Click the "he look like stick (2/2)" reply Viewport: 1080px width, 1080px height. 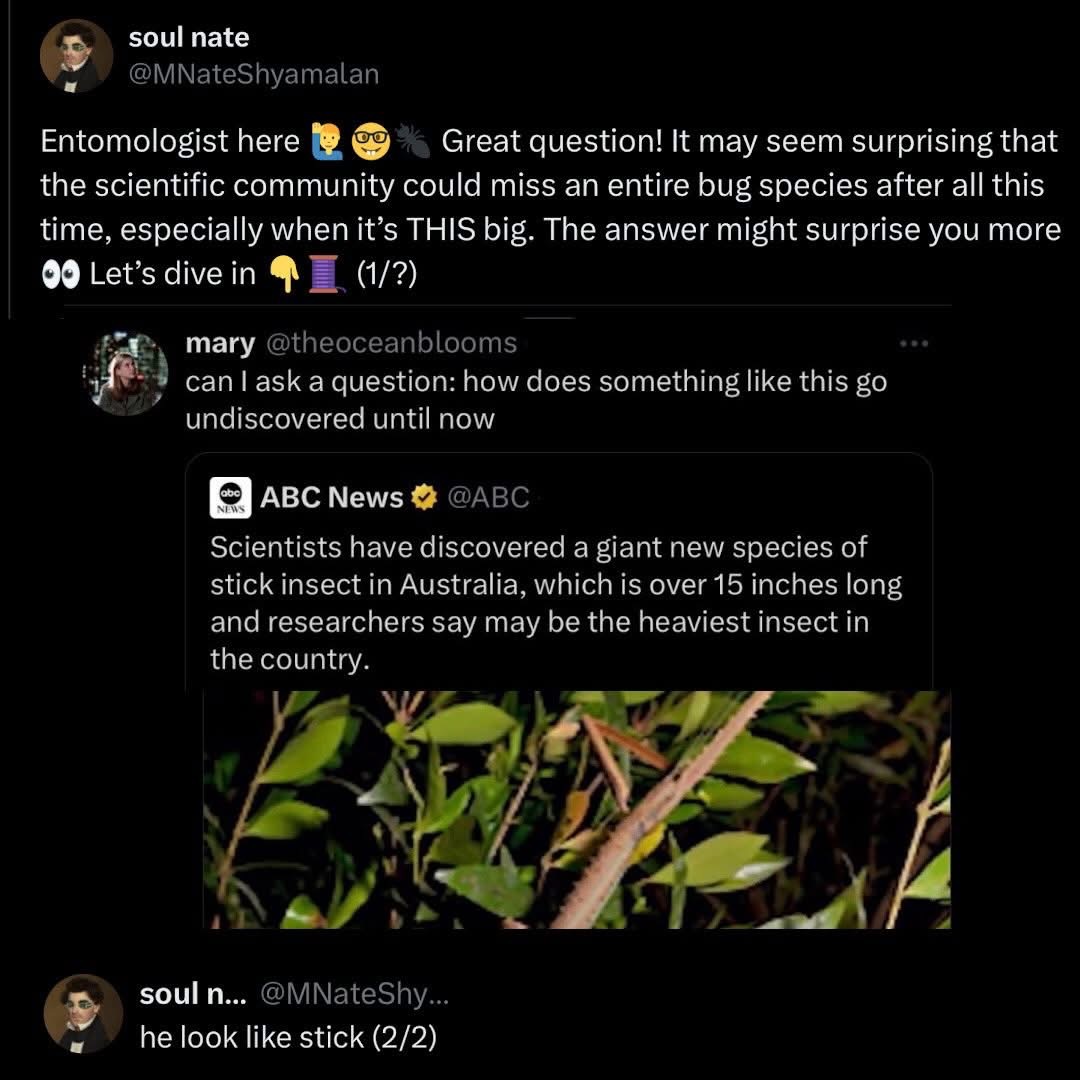click(288, 1037)
